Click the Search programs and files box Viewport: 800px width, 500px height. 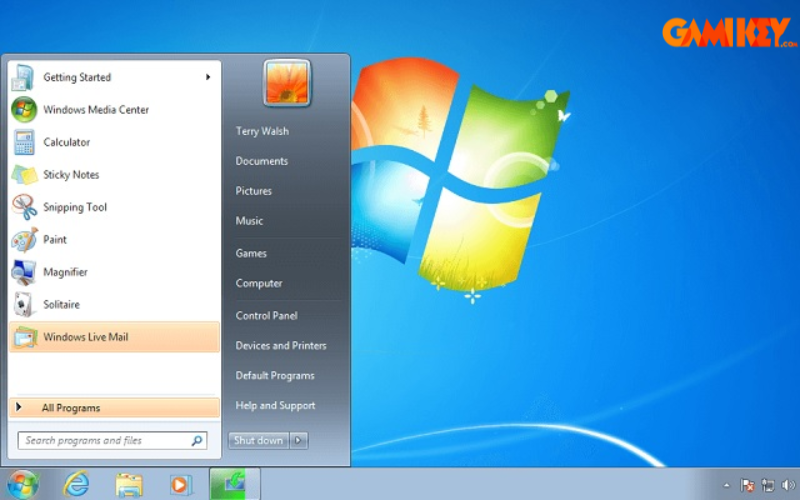[x=112, y=440]
